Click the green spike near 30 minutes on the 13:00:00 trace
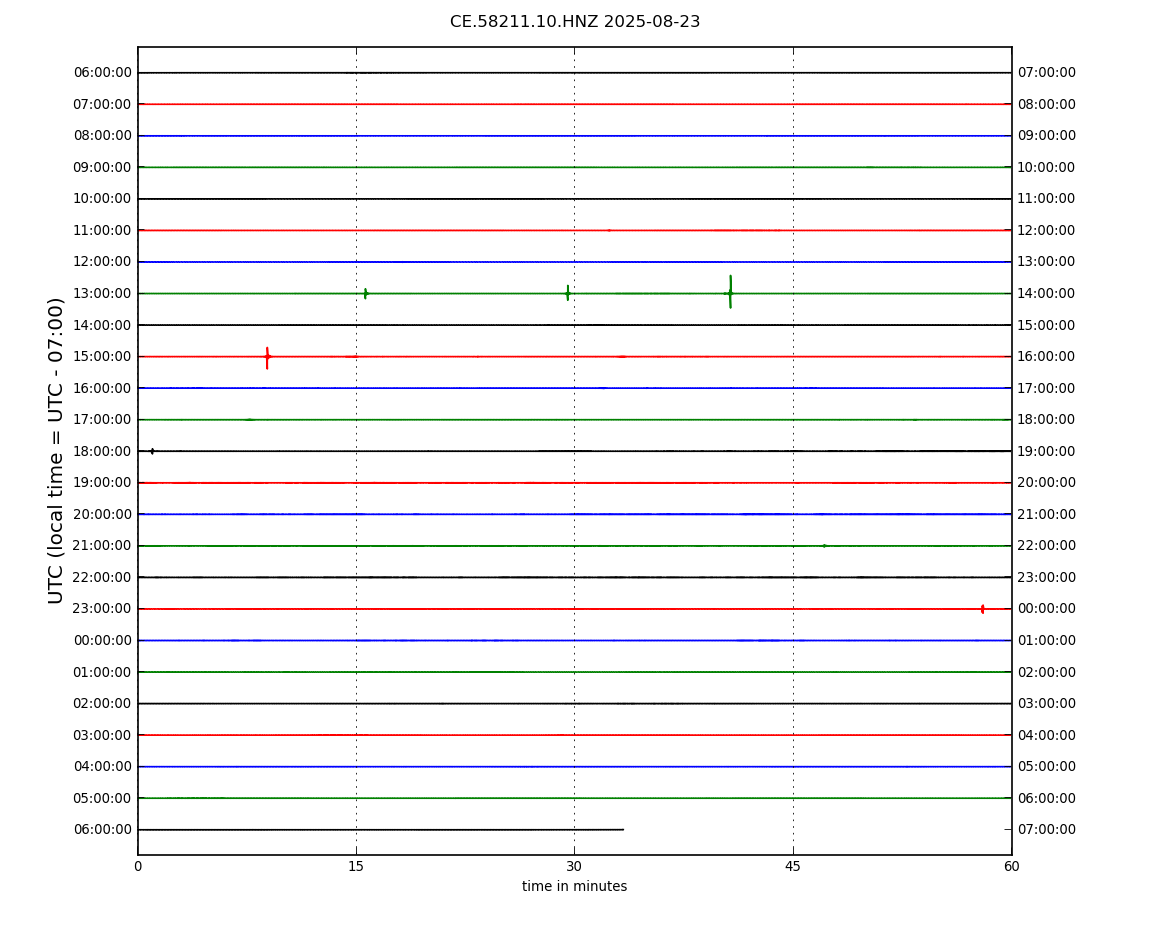The width and height of the screenshot is (1150, 950). click(x=568, y=293)
